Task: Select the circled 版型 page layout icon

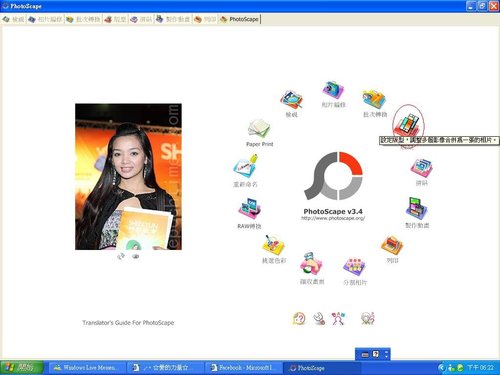Action: tap(408, 123)
